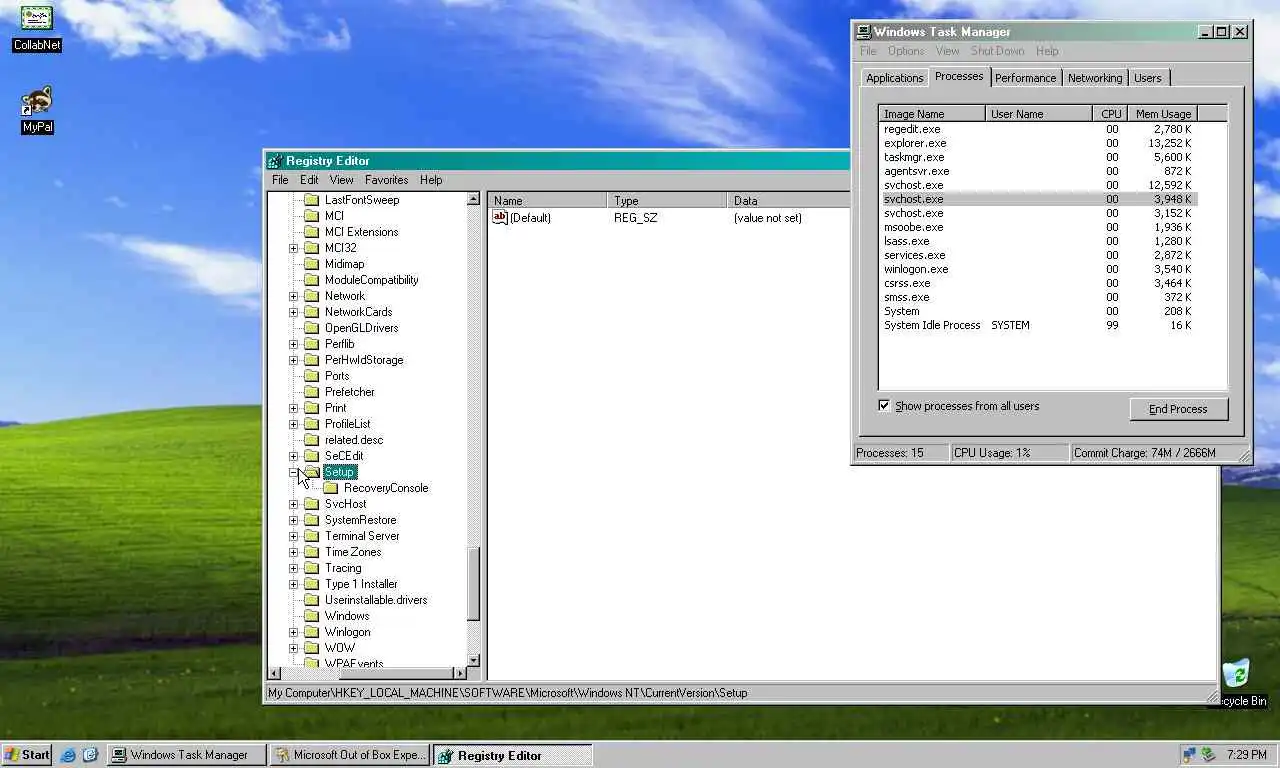Screen dimensions: 1280x768
Task: Click the 7:29 PM taskbar clock
Action: click(x=1247, y=755)
